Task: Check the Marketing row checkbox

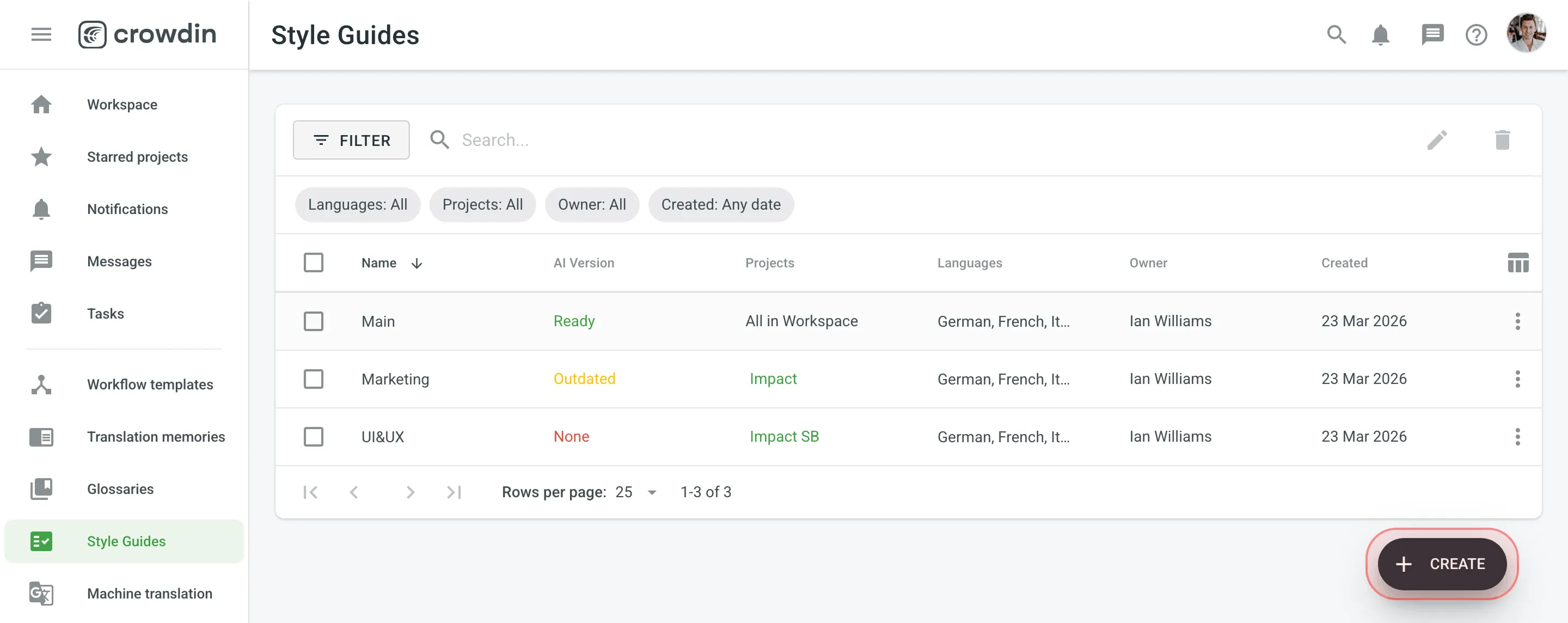Action: click(314, 378)
